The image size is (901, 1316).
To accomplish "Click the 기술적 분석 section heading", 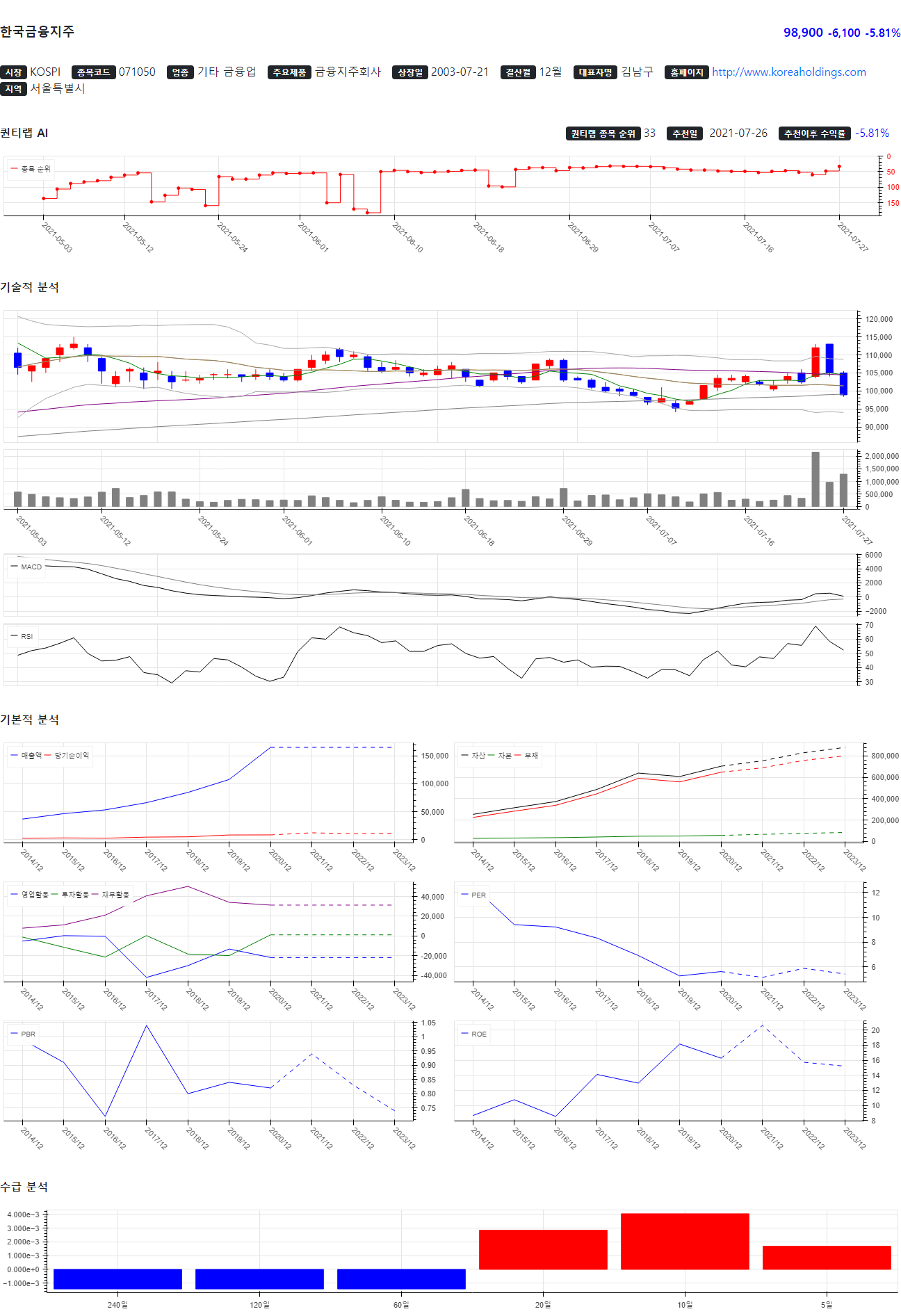I will click(29, 287).
